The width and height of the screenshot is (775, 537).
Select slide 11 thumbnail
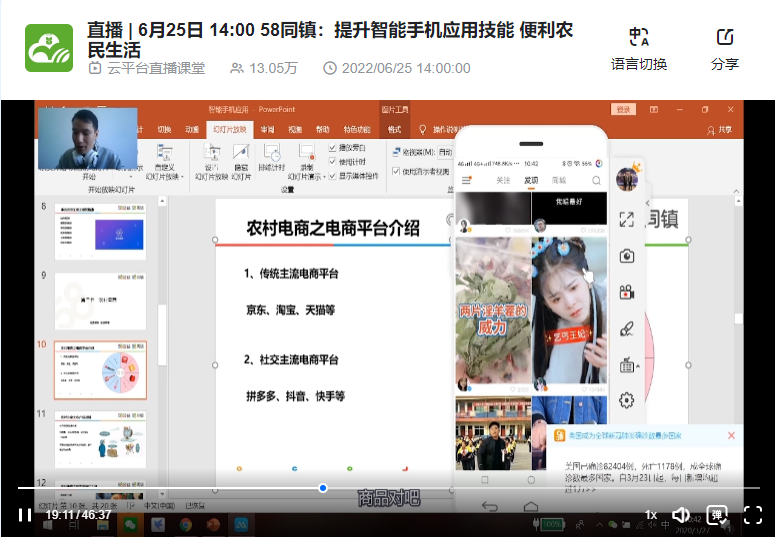point(100,439)
